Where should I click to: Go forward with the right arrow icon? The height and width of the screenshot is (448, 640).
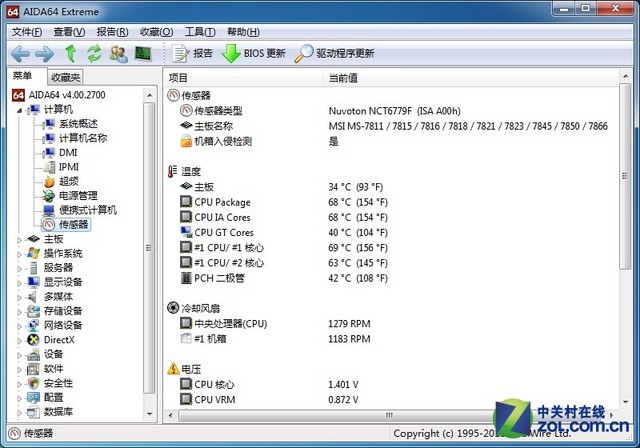[44, 54]
